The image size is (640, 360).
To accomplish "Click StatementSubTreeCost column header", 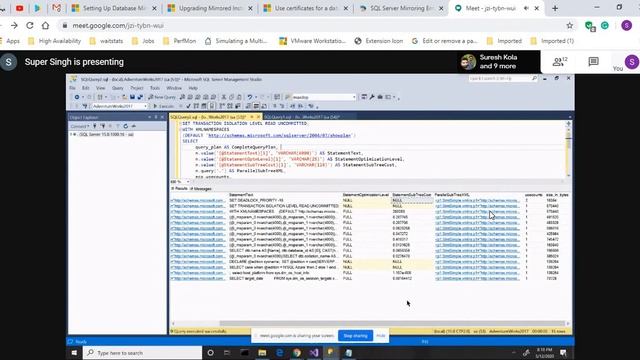I will [x=411, y=195].
